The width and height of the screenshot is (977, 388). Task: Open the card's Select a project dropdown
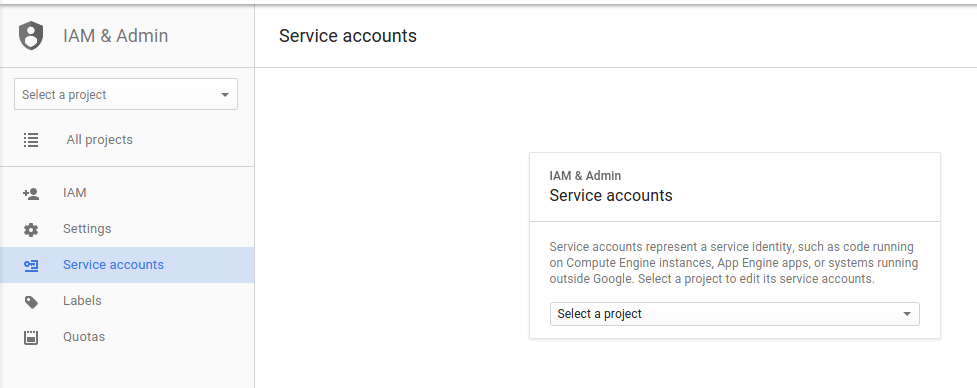coord(735,314)
